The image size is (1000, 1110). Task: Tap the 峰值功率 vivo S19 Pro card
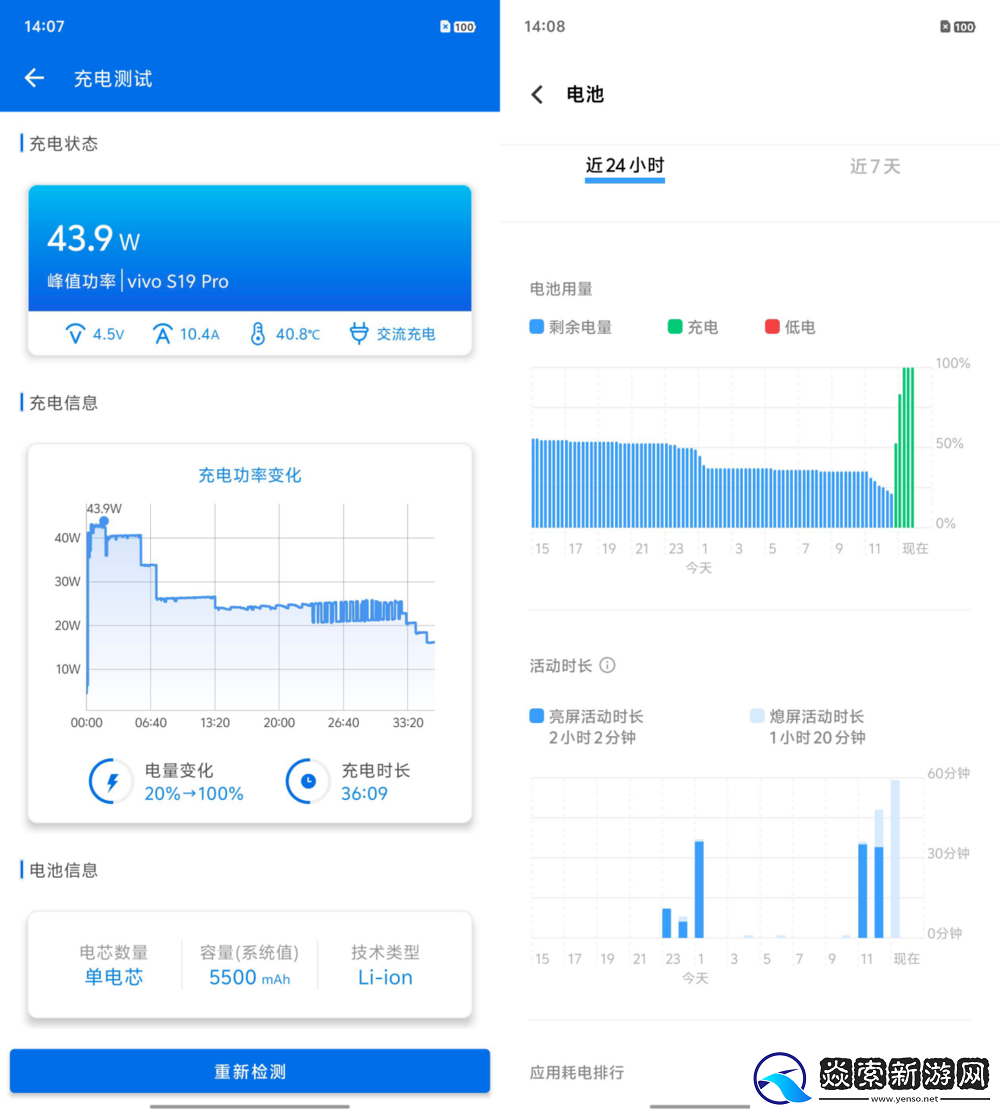pos(250,246)
